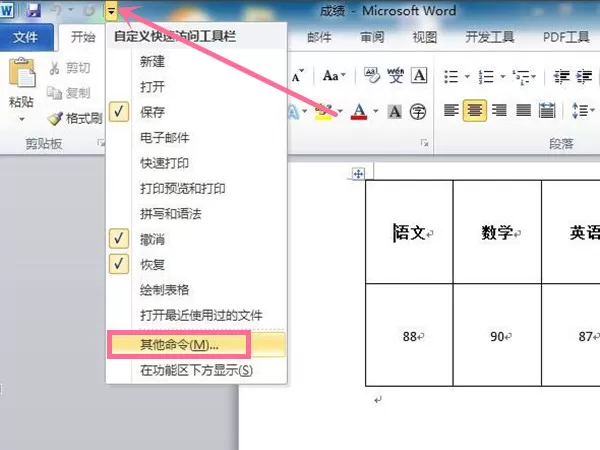Switch to the 视图 tab
Viewport: 600px width, 450px height.
point(425,38)
